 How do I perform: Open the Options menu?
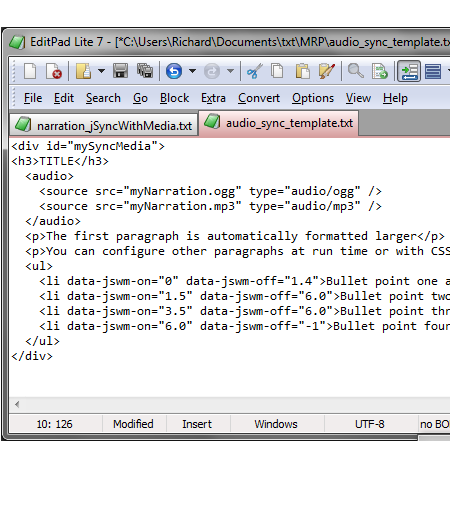click(313, 98)
